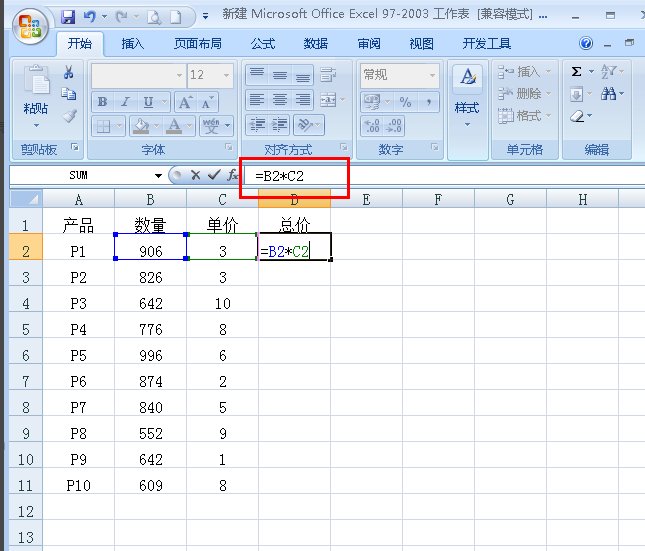
Task: Toggle italic formatting
Action: pos(125,102)
